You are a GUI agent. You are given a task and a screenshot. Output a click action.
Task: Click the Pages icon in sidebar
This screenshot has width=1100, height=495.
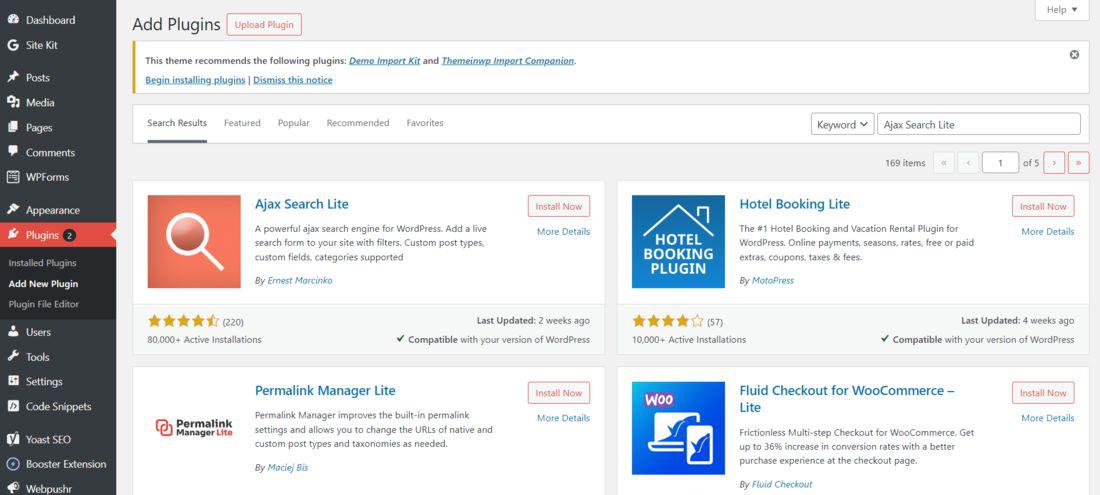(x=13, y=128)
